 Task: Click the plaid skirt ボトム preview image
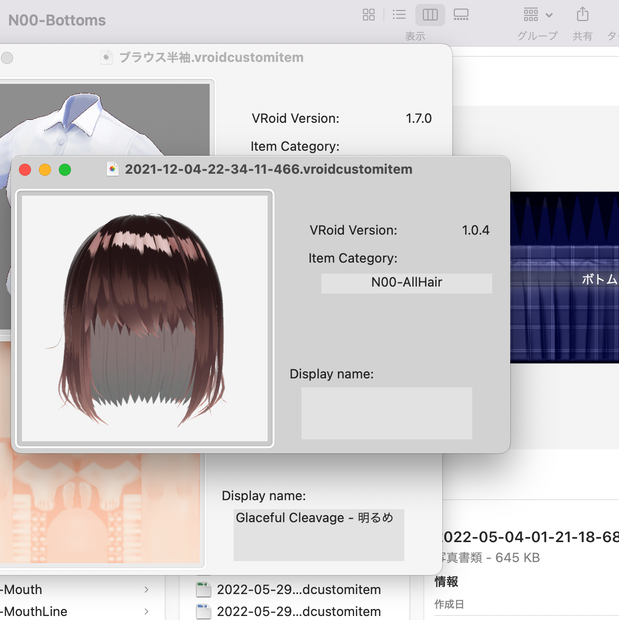click(x=564, y=278)
